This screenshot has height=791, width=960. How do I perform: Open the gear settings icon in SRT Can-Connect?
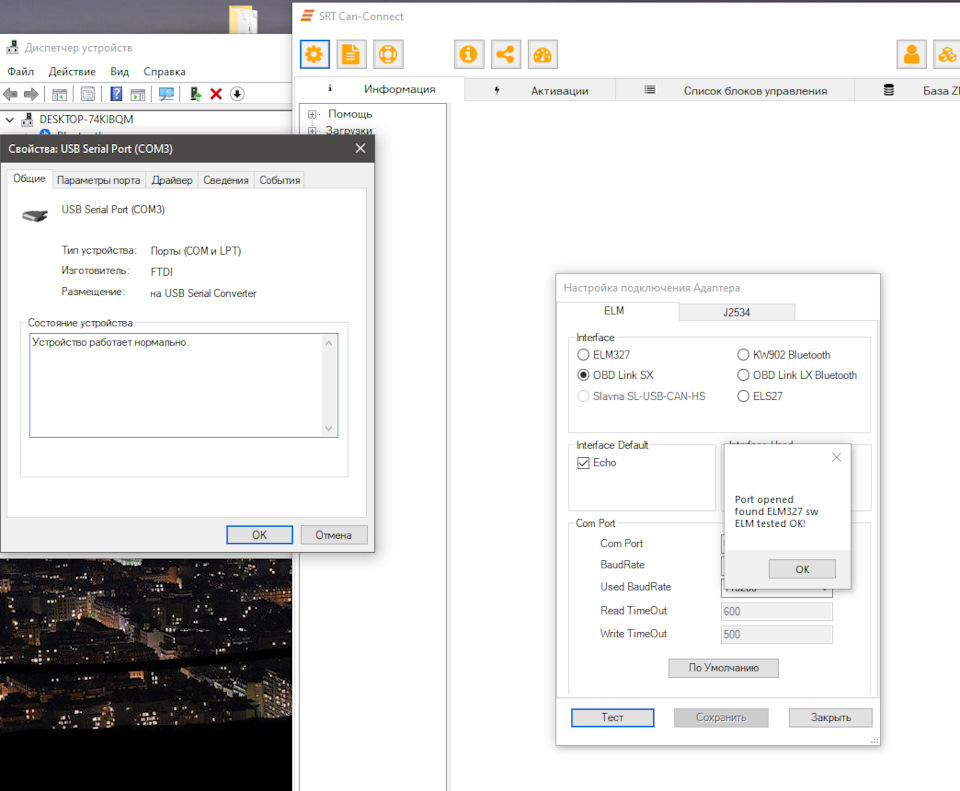(315, 54)
